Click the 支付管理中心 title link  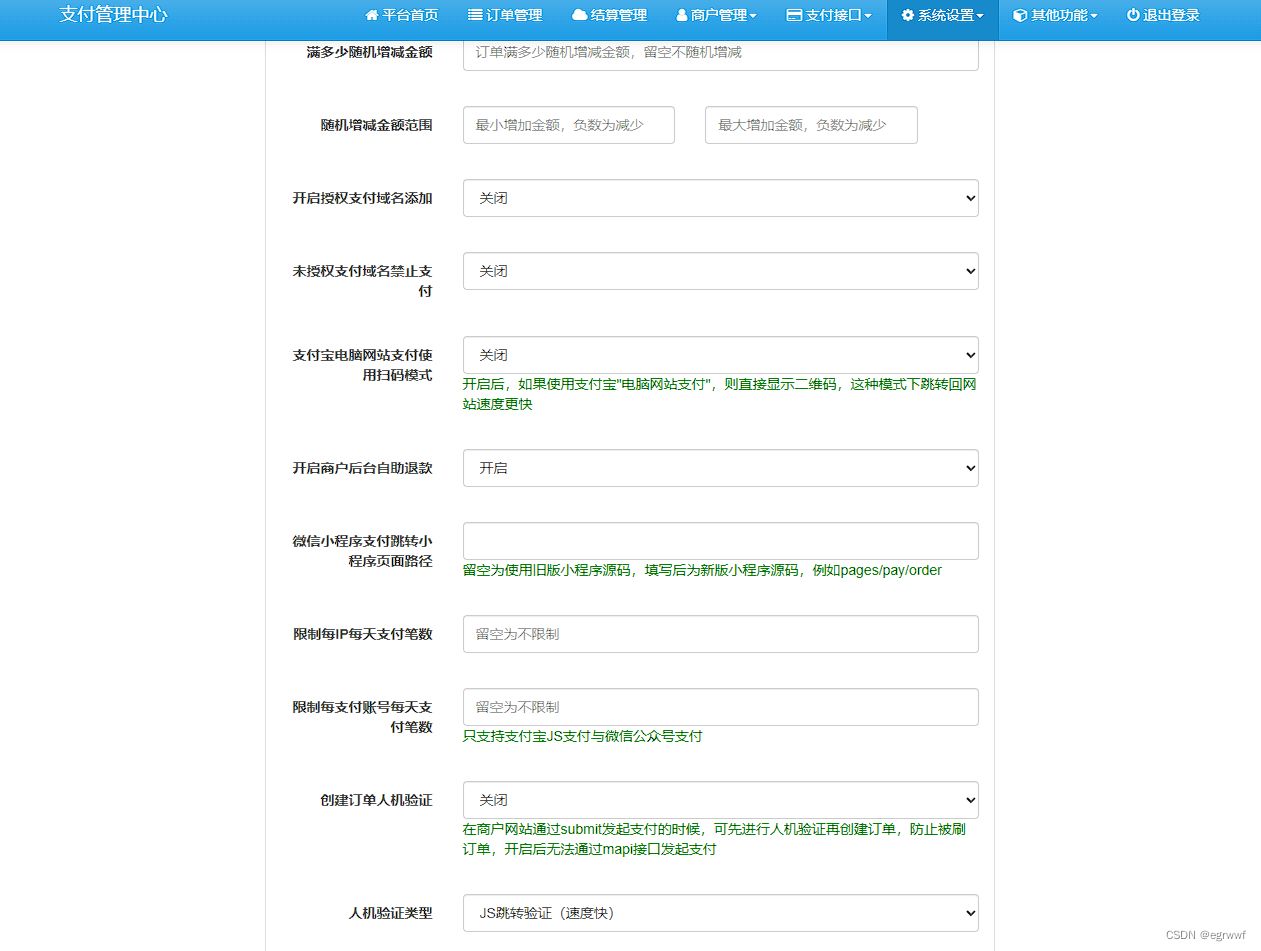click(x=113, y=15)
